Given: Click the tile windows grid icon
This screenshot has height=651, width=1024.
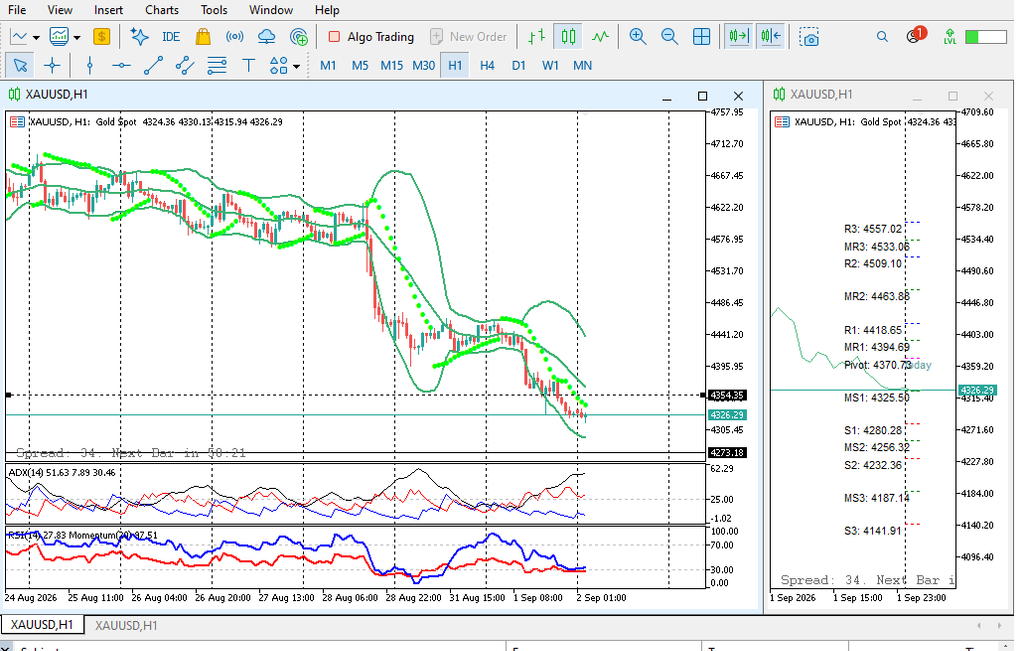Looking at the screenshot, I should pyautogui.click(x=701, y=37).
